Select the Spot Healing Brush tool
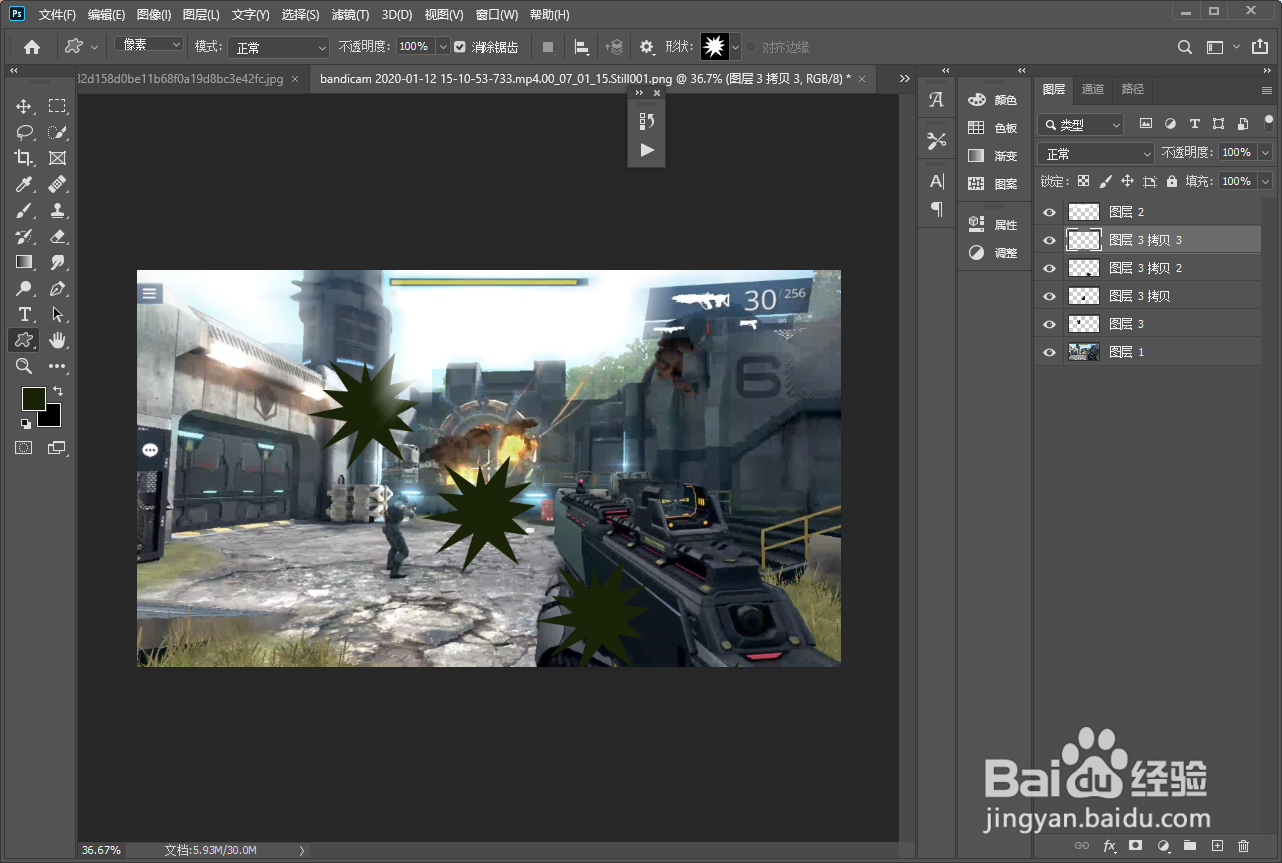The width and height of the screenshot is (1282, 863). 57,184
